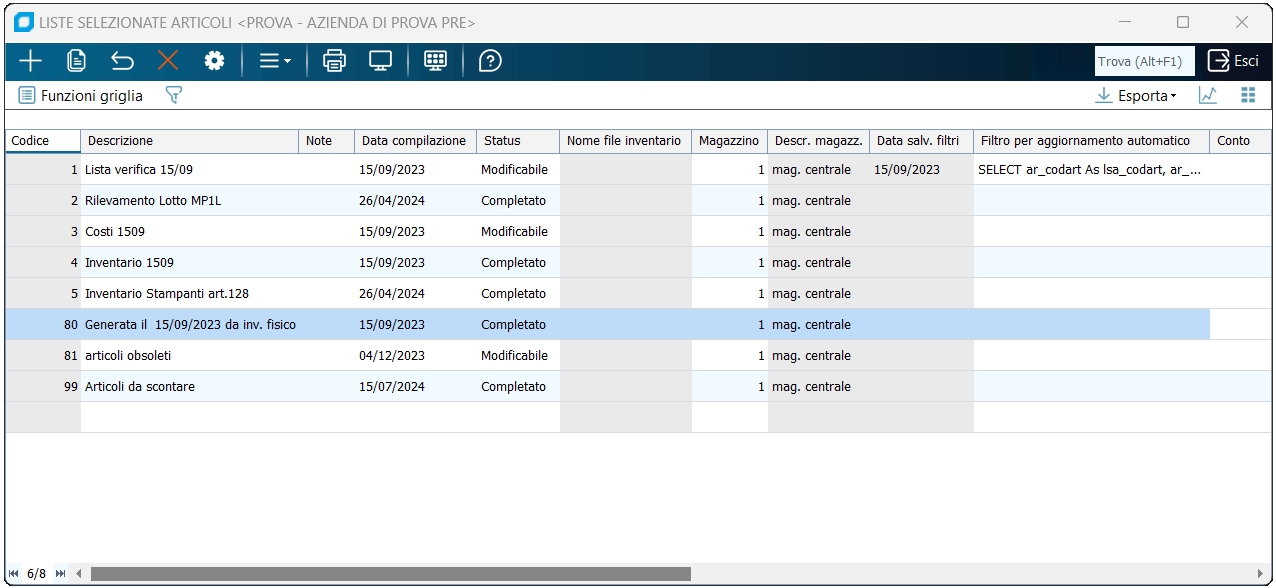Sort by Data compilazione column header
The width and height of the screenshot is (1276, 588).
pos(413,141)
